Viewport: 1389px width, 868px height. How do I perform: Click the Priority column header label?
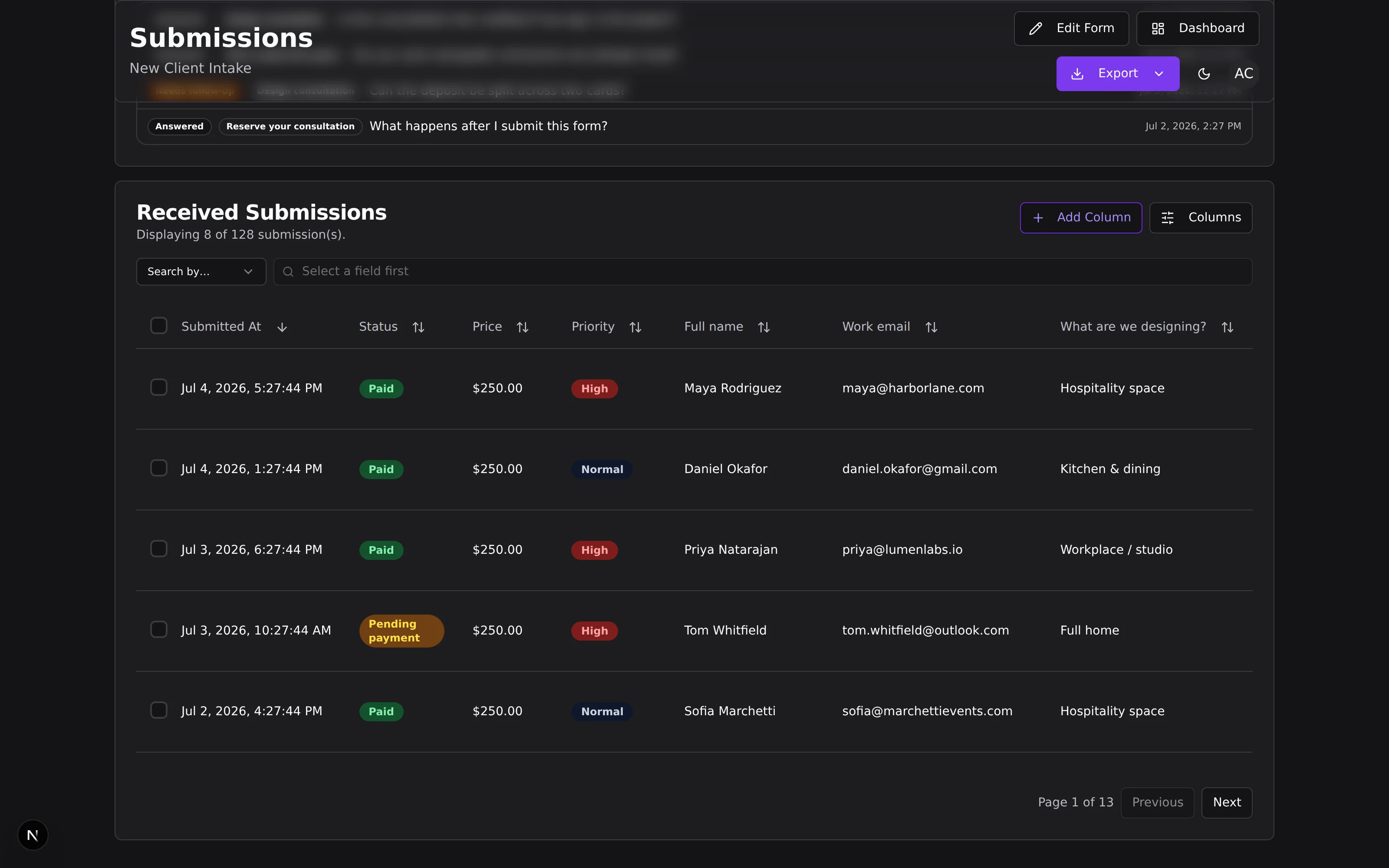tap(593, 327)
